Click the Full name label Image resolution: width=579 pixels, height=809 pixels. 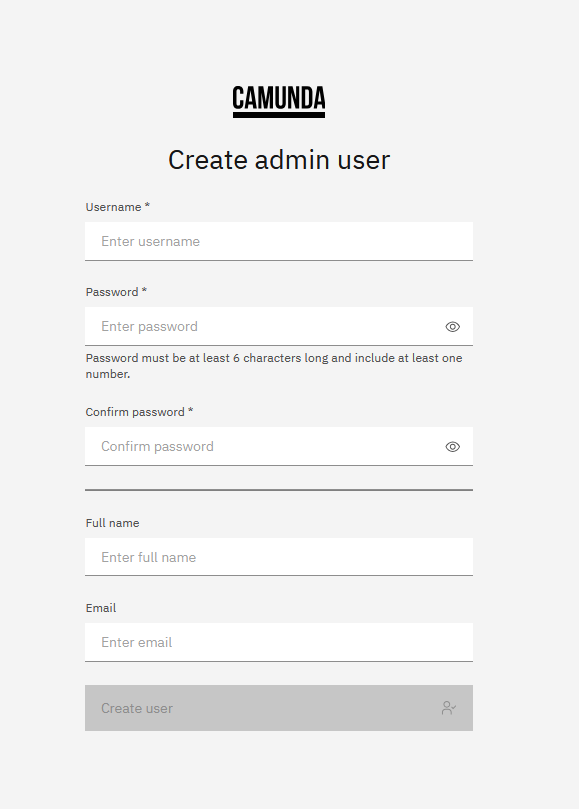pos(110,523)
